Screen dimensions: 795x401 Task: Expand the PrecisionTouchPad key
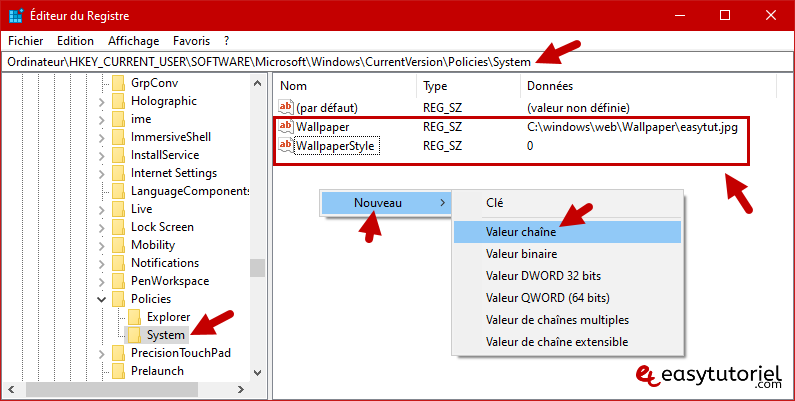[x=101, y=354]
